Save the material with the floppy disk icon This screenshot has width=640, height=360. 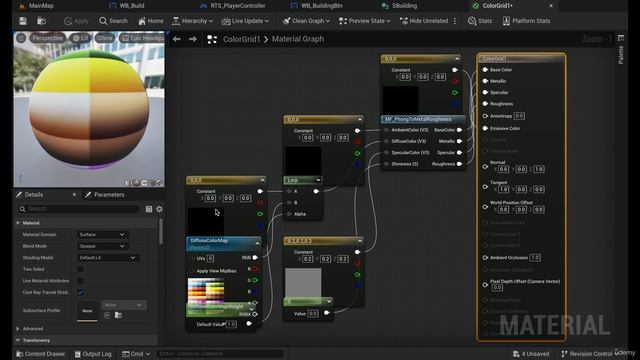23,21
